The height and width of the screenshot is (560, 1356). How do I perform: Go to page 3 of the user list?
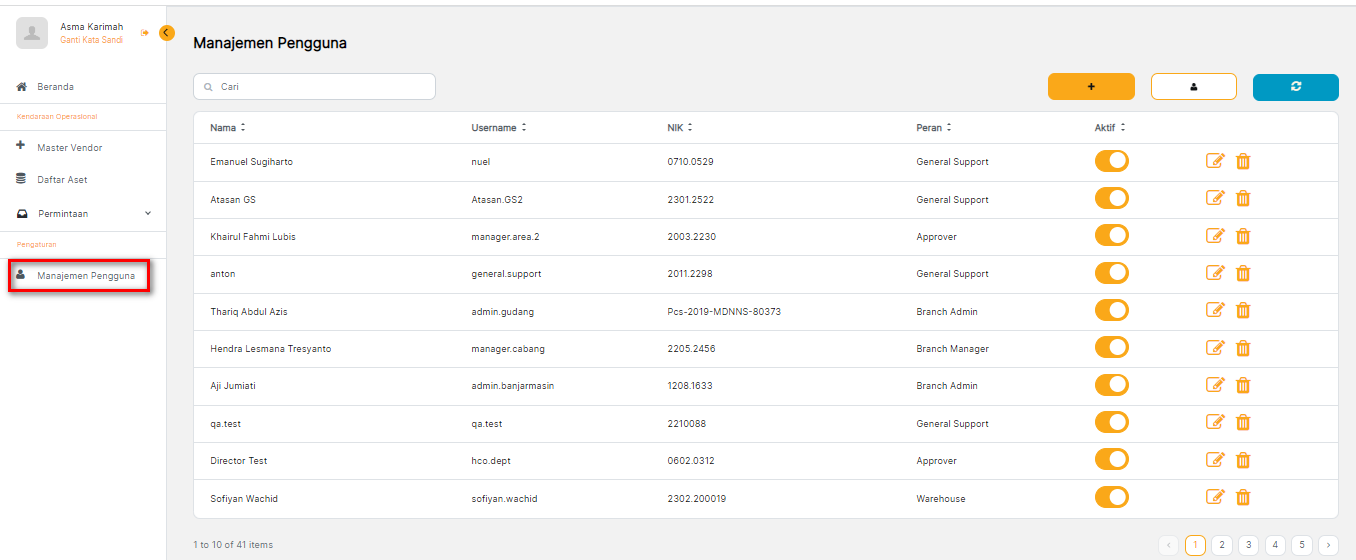[1248, 545]
